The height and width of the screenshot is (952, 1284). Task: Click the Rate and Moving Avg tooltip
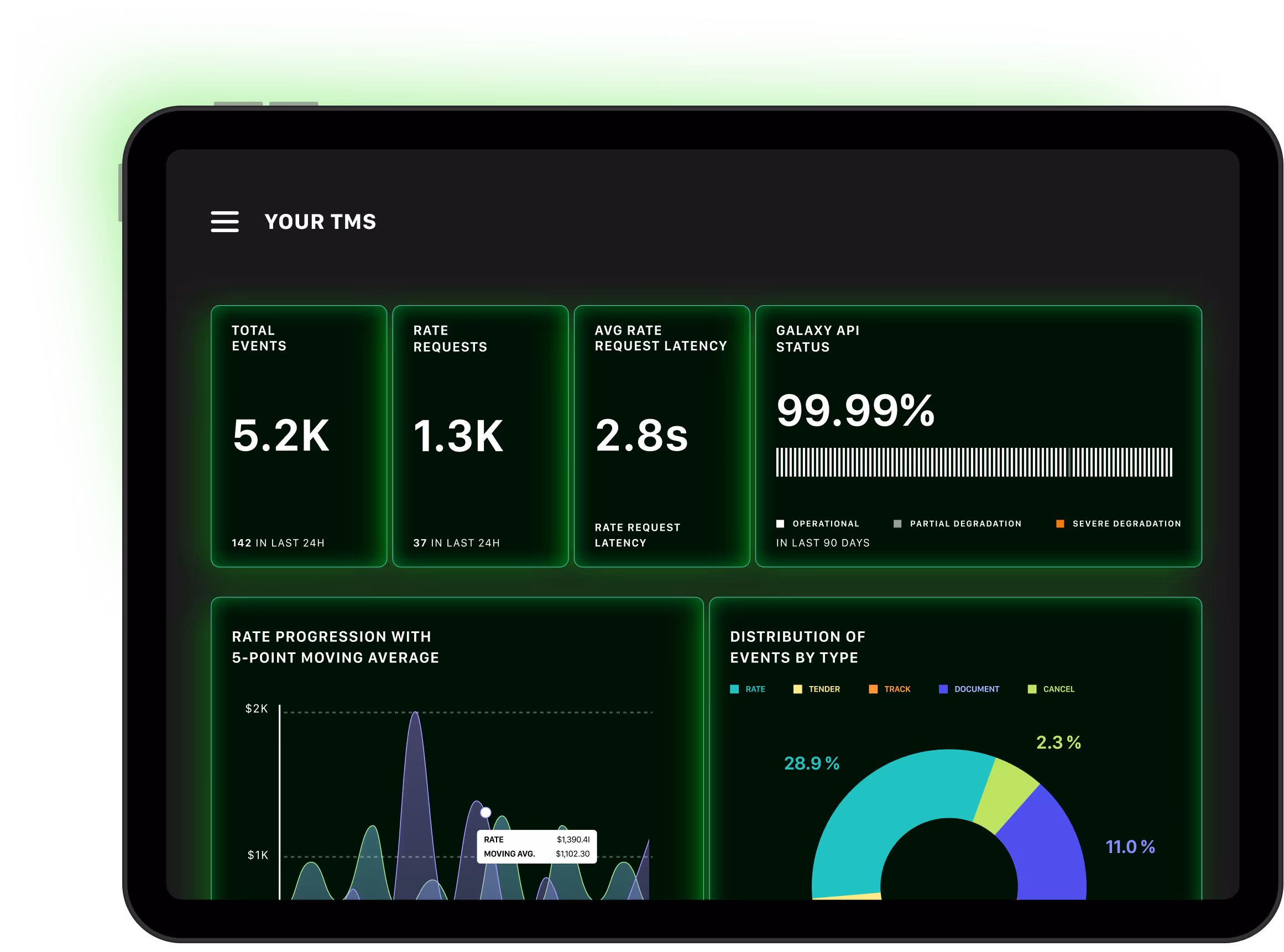pos(536,846)
